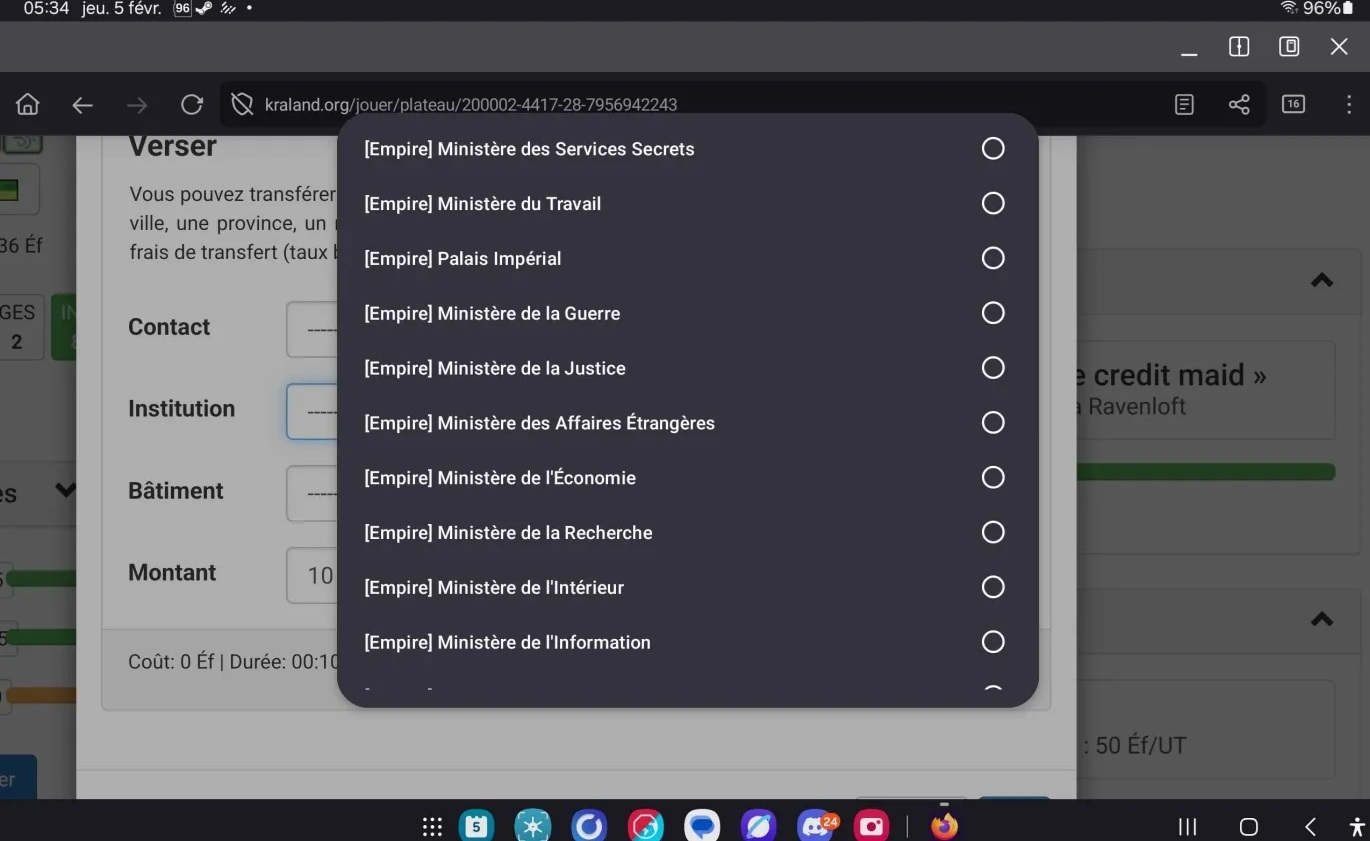Click the Ravenloft text in the card
The height and width of the screenshot is (841, 1370).
(1137, 407)
